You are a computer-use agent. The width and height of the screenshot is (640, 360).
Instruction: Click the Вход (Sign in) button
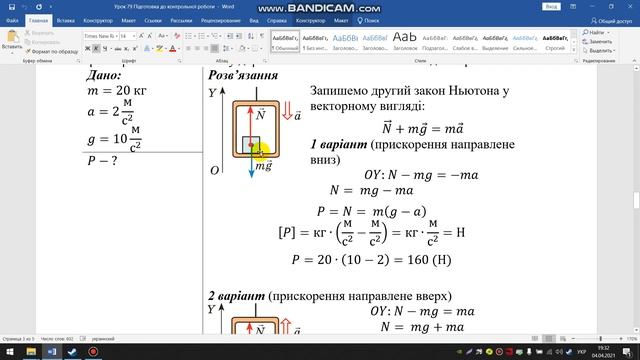tap(551, 7)
